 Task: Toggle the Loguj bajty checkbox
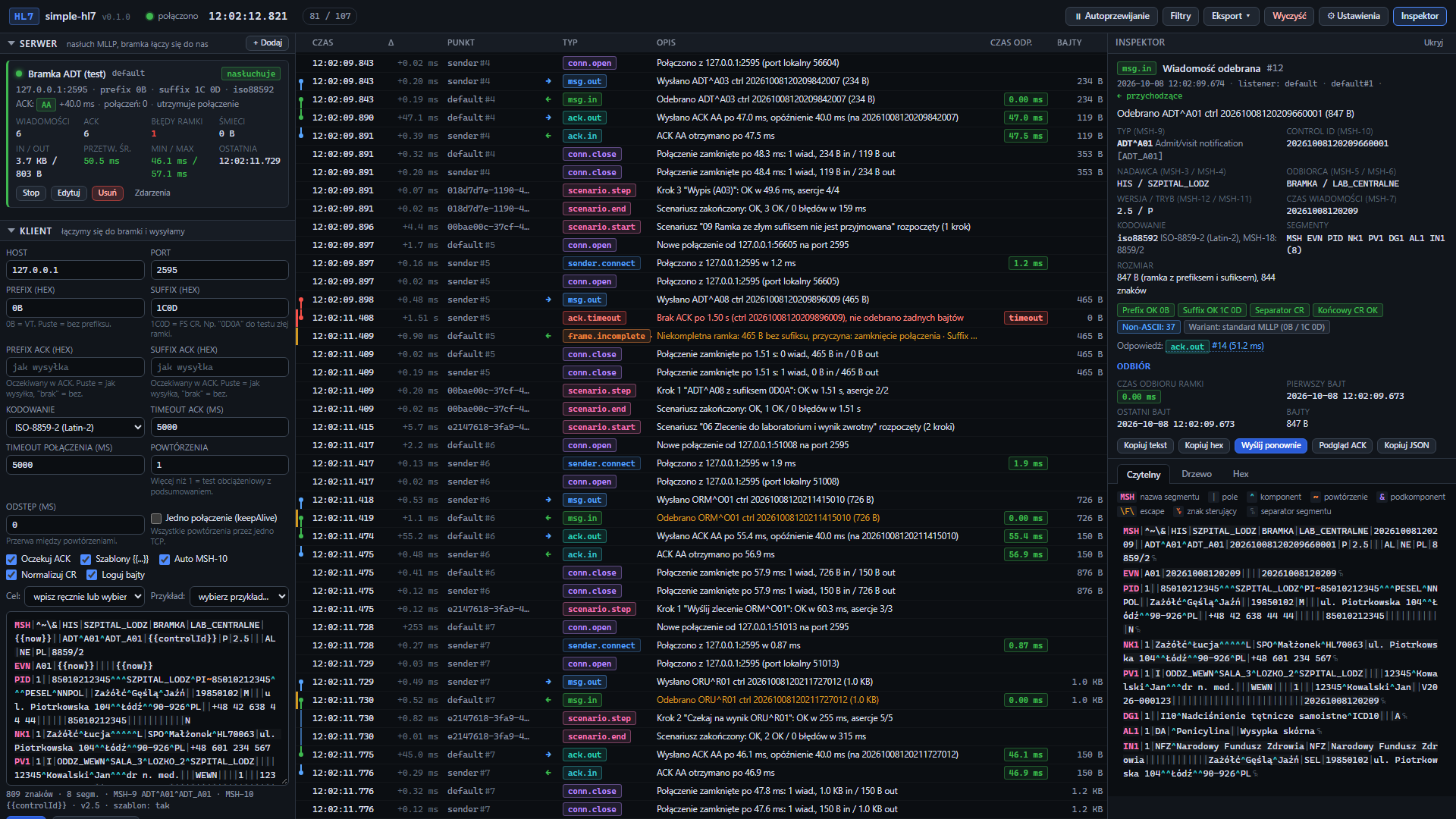[92, 576]
